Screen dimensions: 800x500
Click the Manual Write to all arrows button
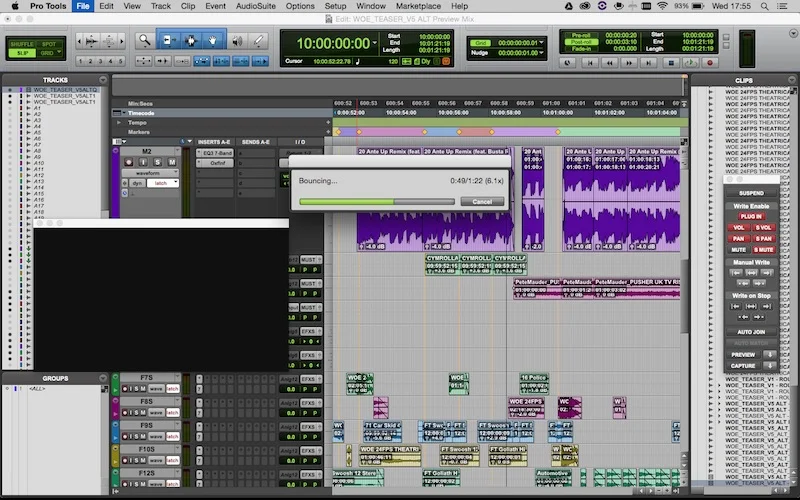(x=751, y=273)
